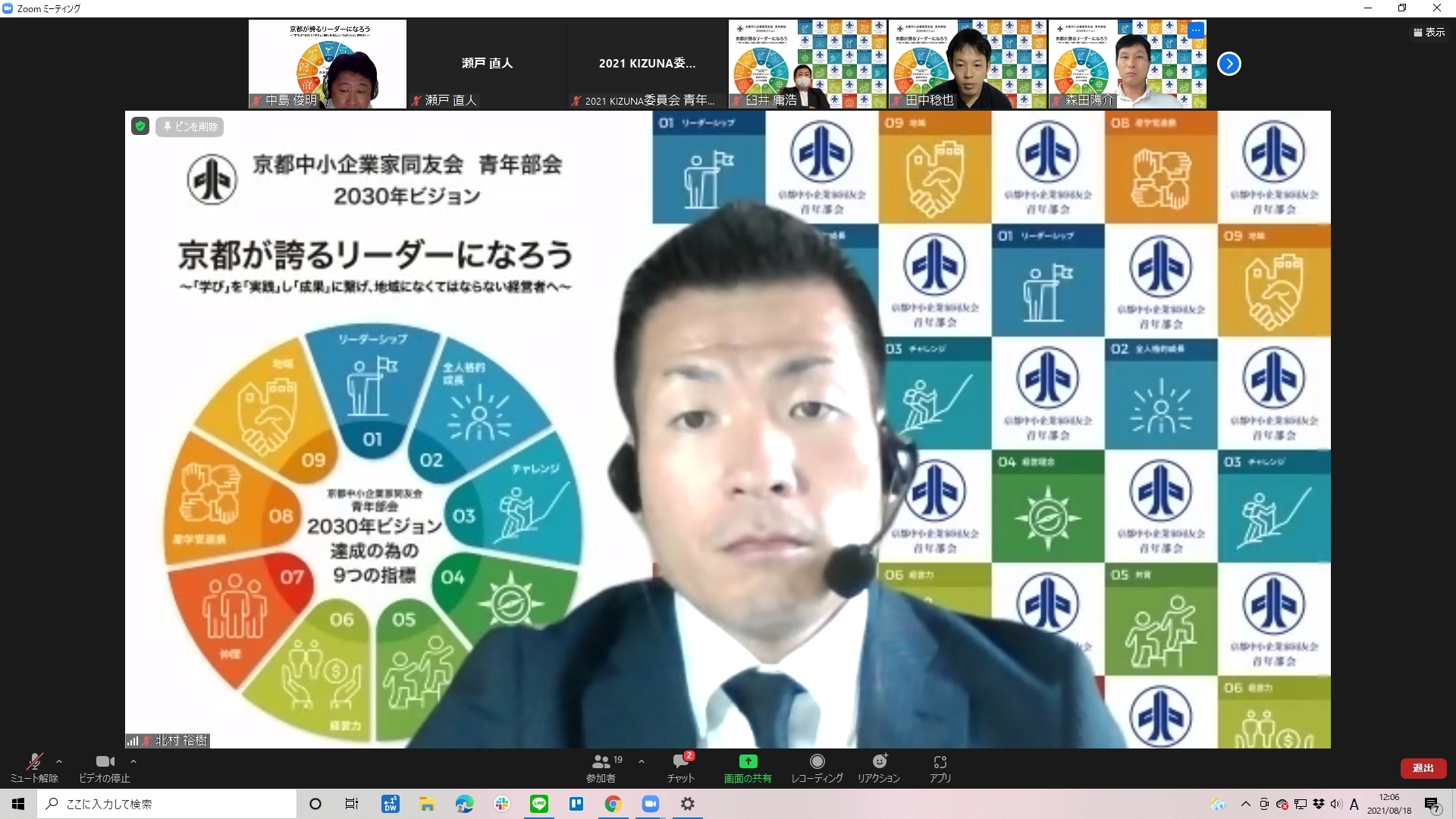Click Meet Now camera tray icon
The width and height of the screenshot is (1456, 819).
click(1264, 804)
